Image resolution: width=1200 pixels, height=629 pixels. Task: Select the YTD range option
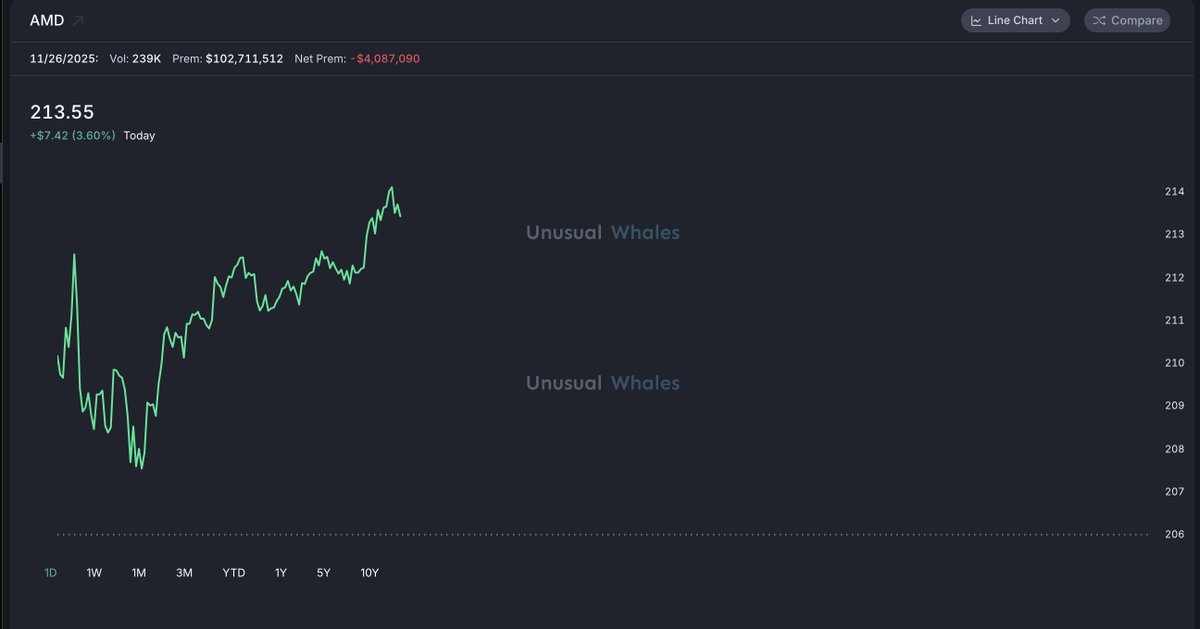click(233, 573)
